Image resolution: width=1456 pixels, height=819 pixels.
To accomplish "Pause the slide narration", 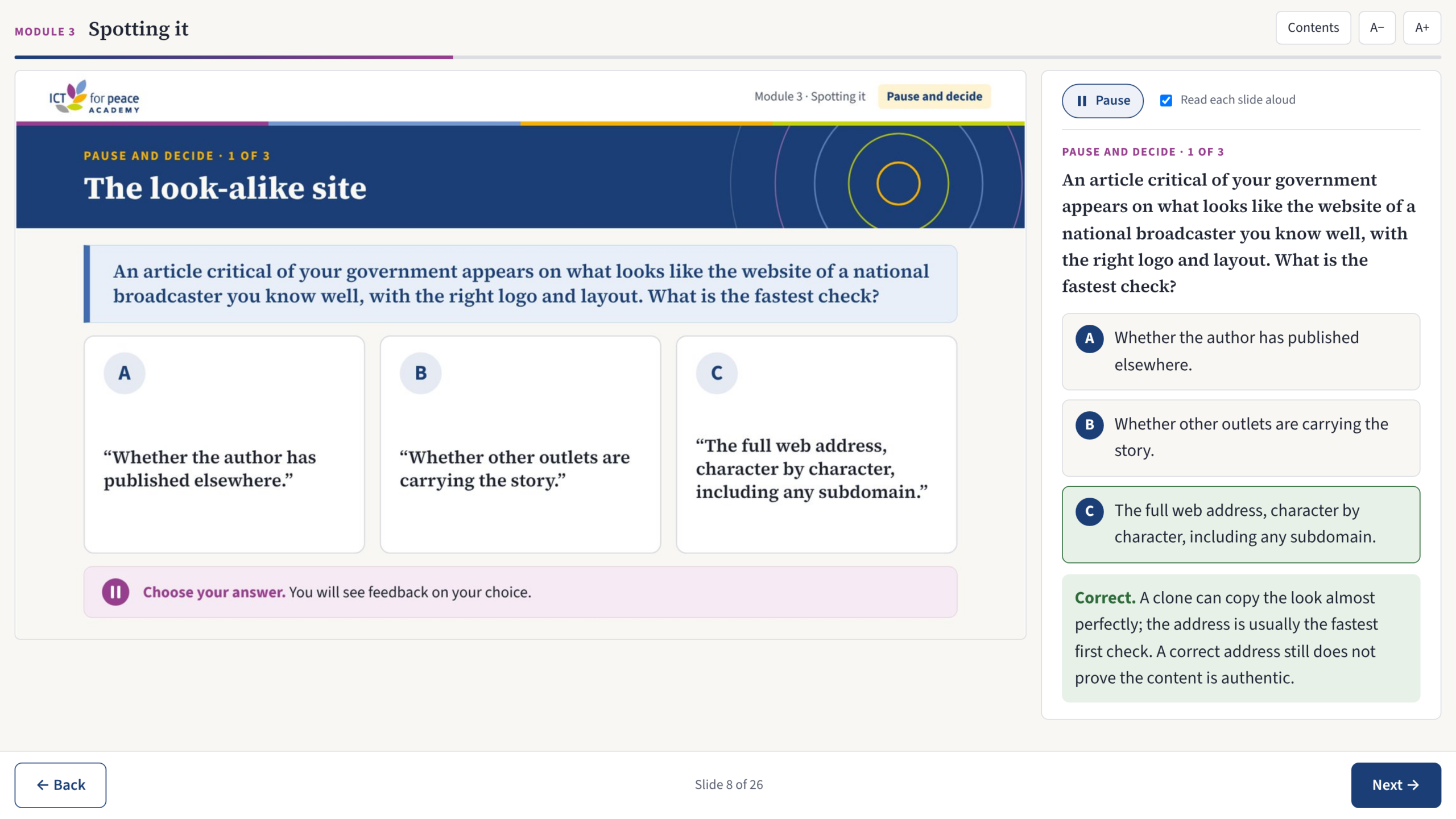I will [x=1102, y=101].
